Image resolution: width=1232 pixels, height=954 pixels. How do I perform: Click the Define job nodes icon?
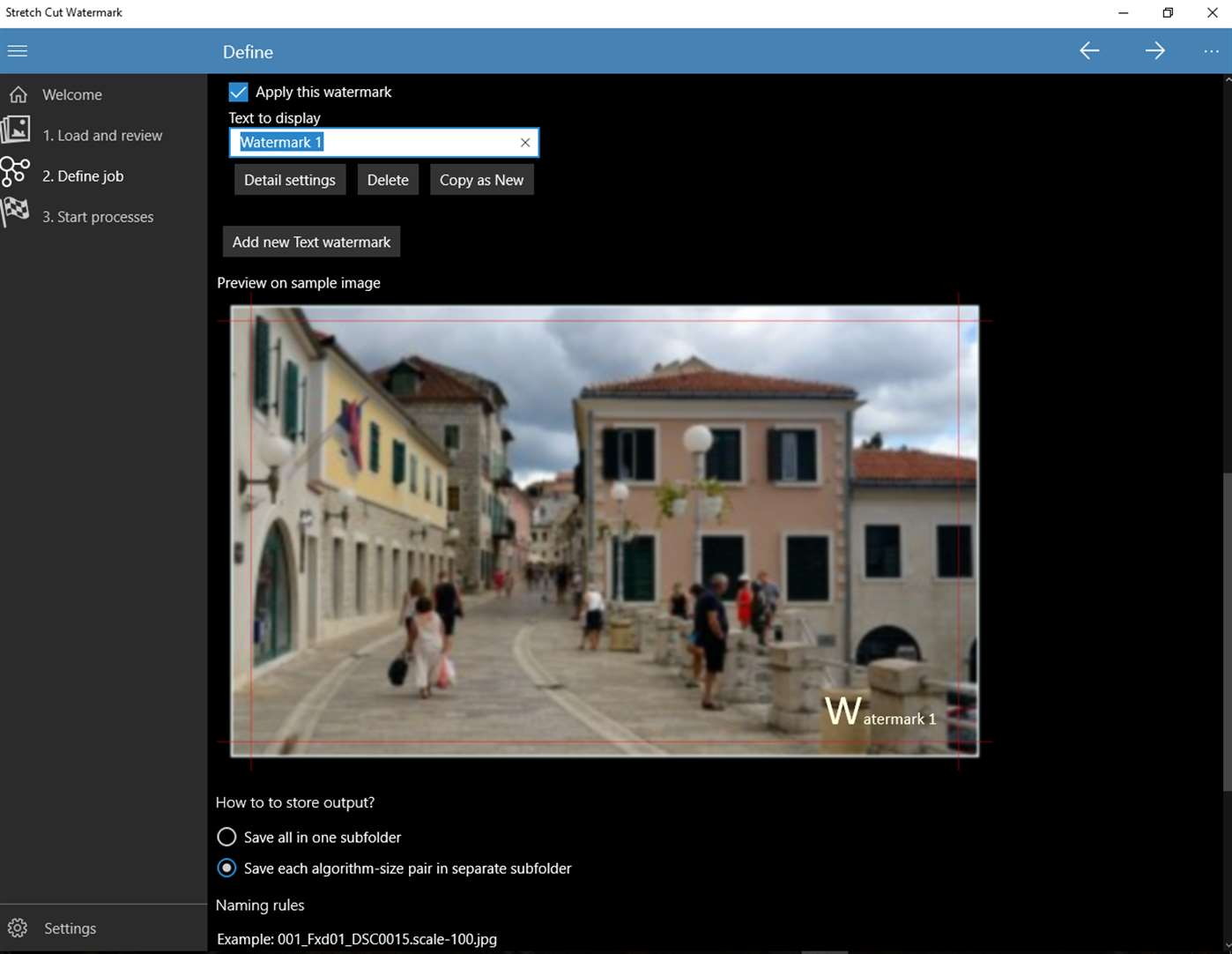pyautogui.click(x=15, y=172)
